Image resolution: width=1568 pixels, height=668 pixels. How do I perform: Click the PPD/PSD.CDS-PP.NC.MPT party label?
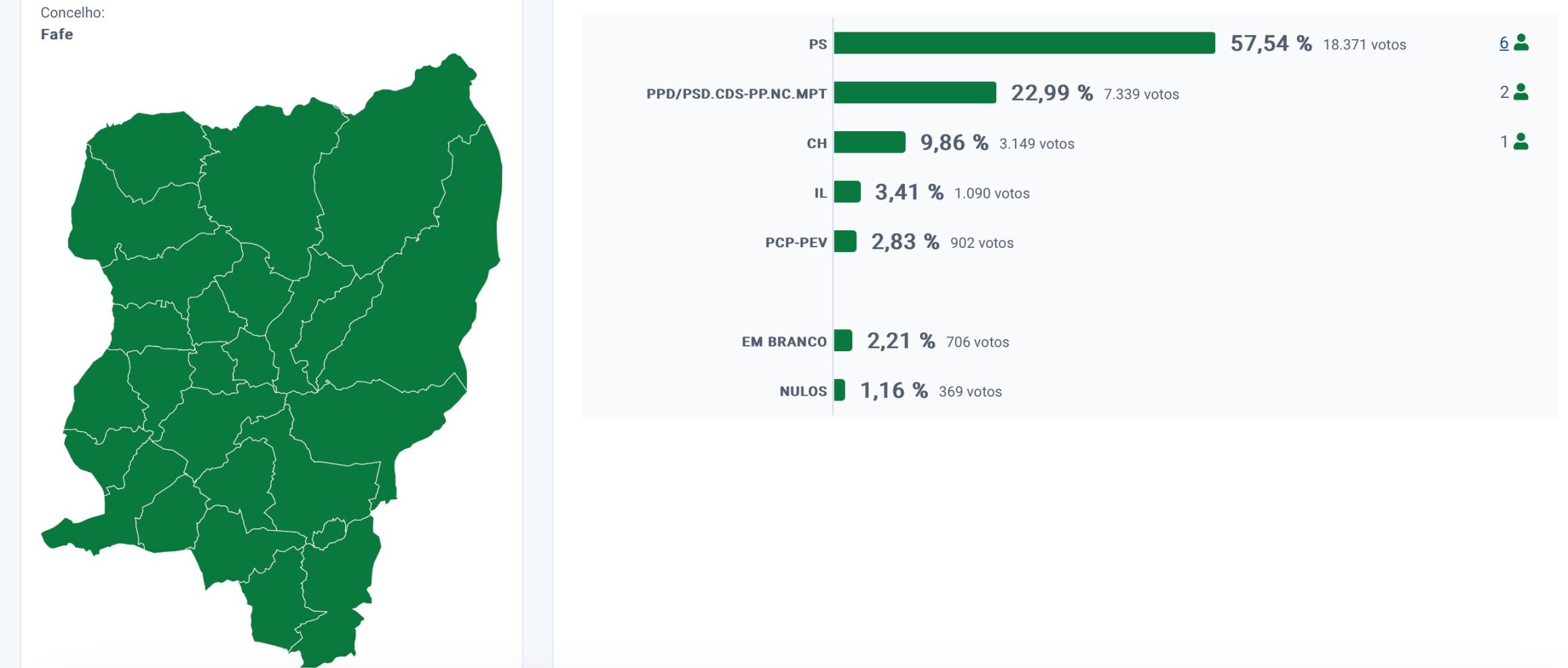[x=736, y=94]
